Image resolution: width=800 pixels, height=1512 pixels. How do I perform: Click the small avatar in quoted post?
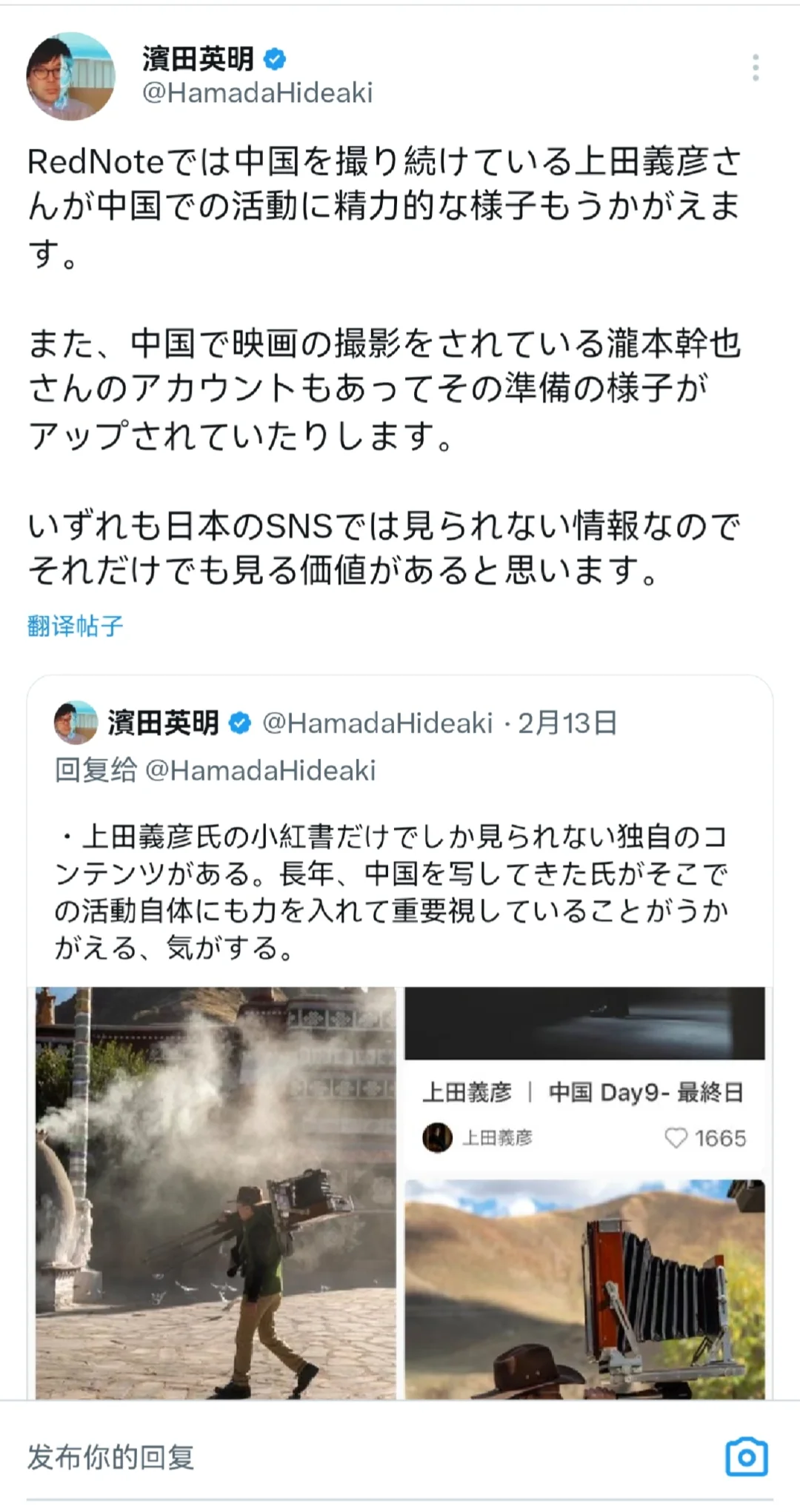click(76, 722)
